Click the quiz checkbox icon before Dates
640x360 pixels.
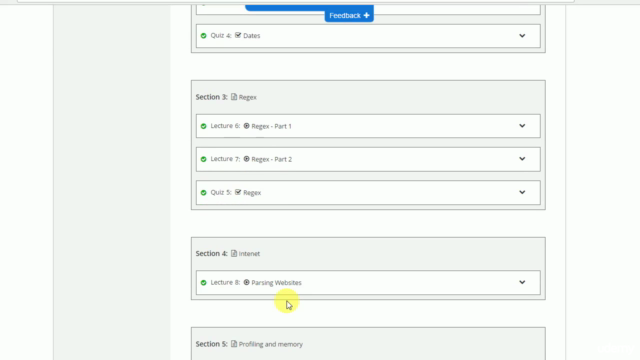tap(238, 35)
